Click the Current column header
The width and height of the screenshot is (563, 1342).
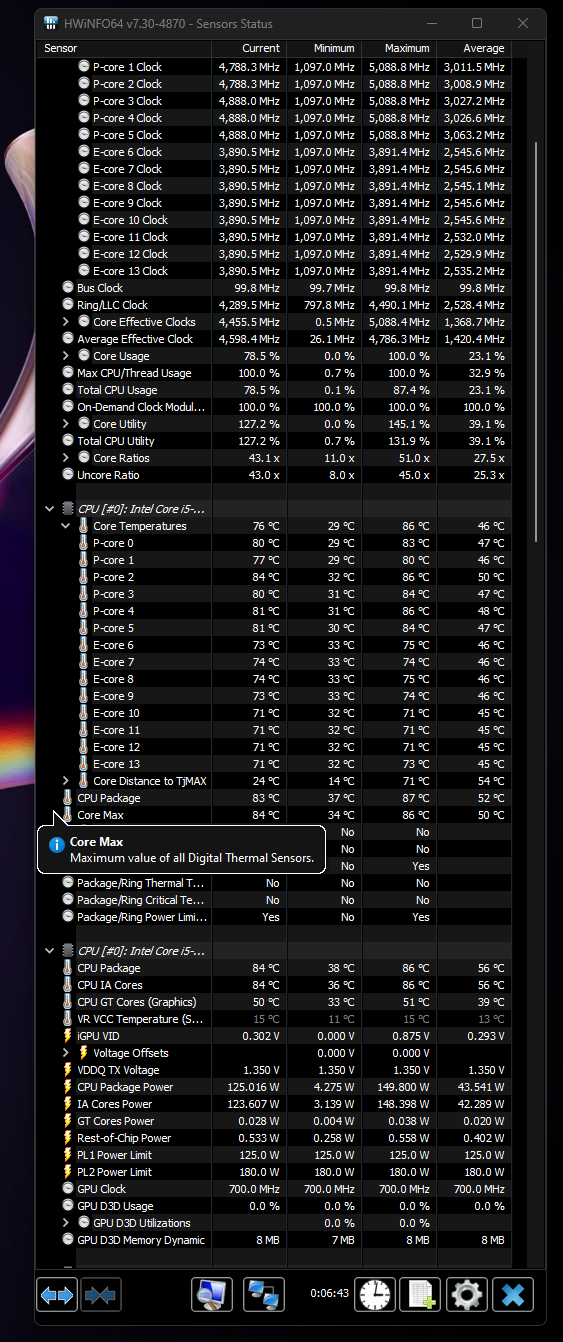click(x=249, y=48)
